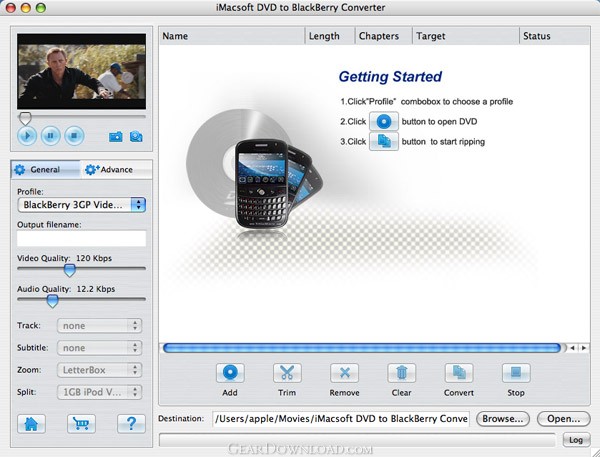The height and width of the screenshot is (457, 600).
Task: Click the red close window button
Action: click(x=11, y=7)
